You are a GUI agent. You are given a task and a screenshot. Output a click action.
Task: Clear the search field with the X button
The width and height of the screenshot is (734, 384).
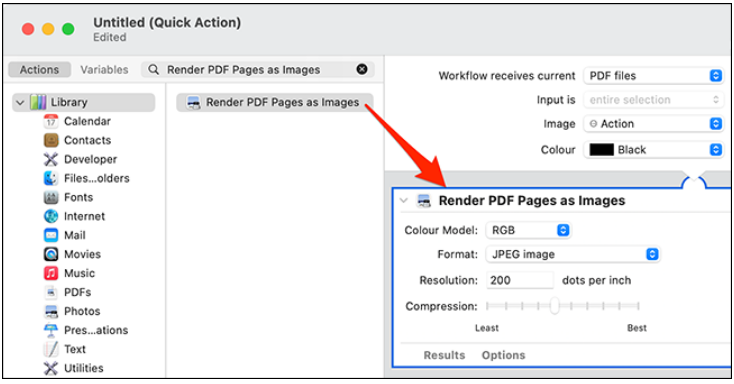pyautogui.click(x=362, y=69)
